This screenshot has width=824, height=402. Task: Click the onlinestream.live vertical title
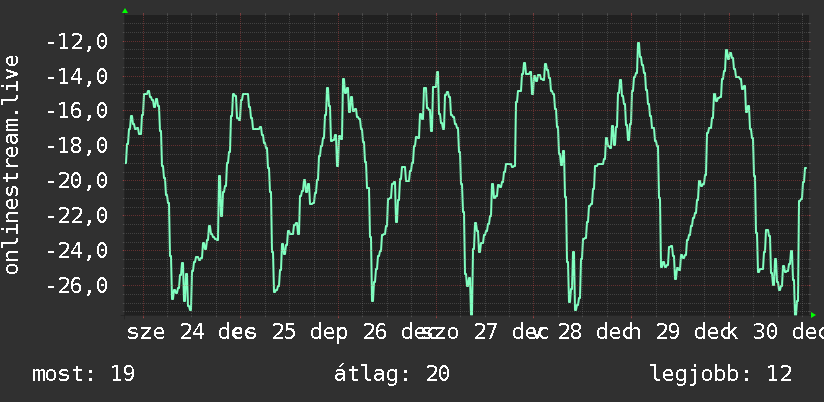point(12,164)
